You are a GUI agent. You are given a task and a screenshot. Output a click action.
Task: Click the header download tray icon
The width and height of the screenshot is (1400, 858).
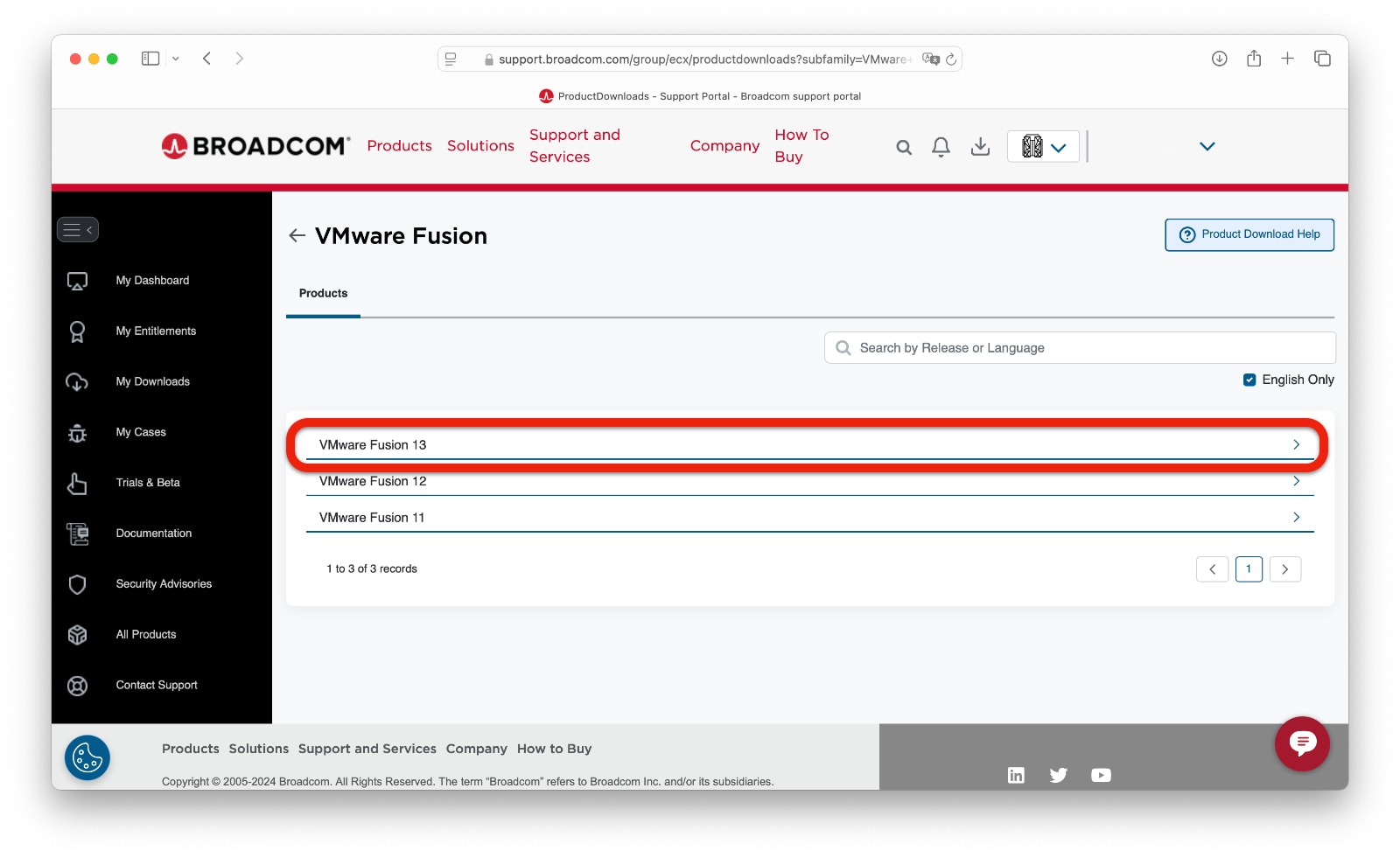click(x=980, y=147)
